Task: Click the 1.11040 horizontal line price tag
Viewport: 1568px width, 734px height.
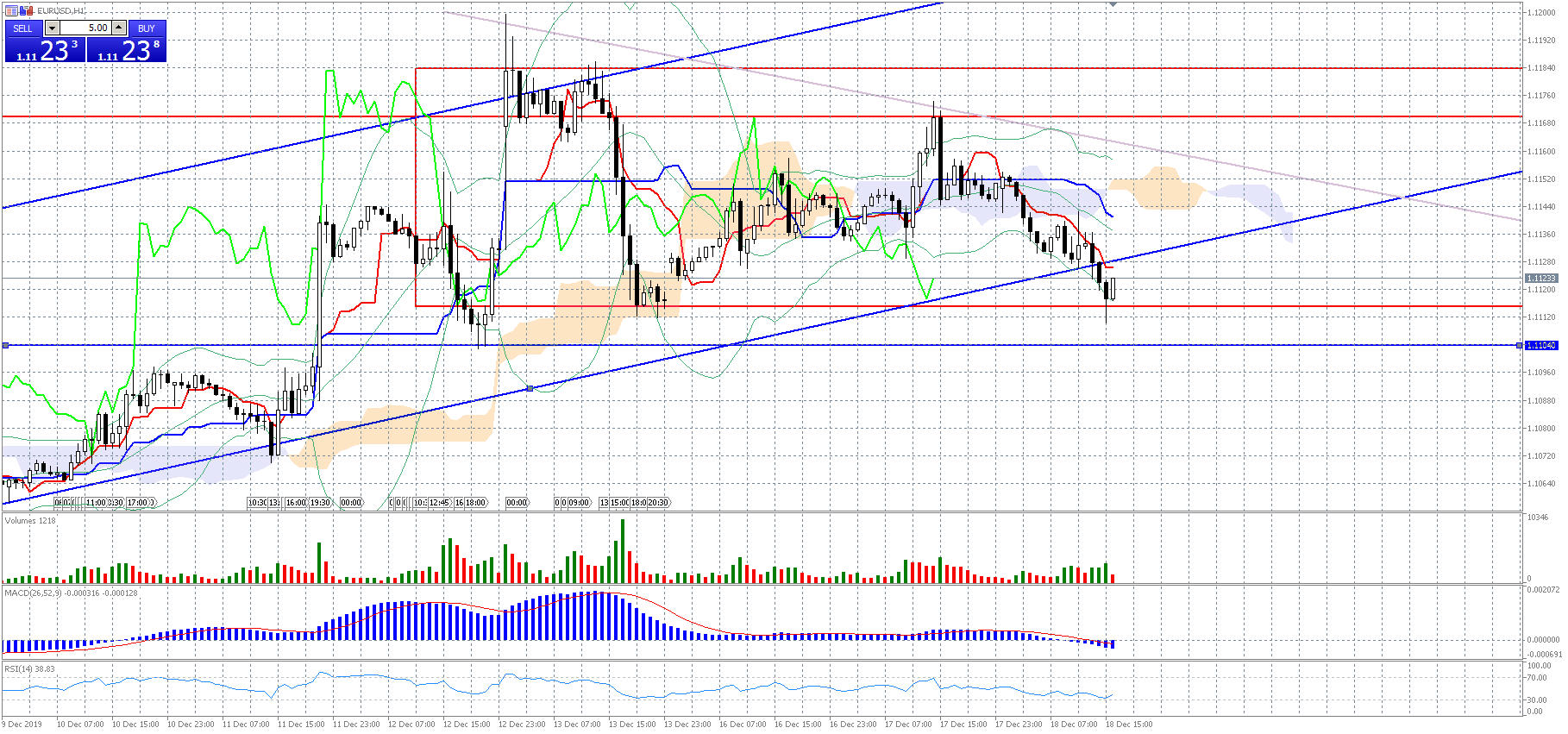Action: 1541,345
